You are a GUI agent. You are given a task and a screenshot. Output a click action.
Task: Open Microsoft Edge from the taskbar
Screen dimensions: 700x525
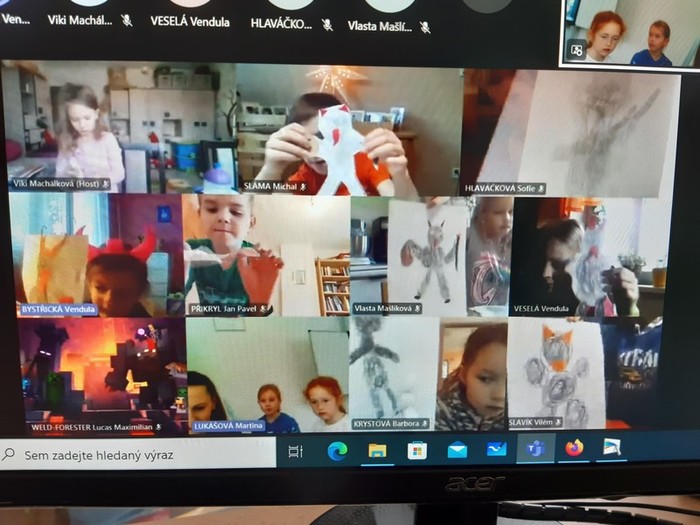(338, 451)
